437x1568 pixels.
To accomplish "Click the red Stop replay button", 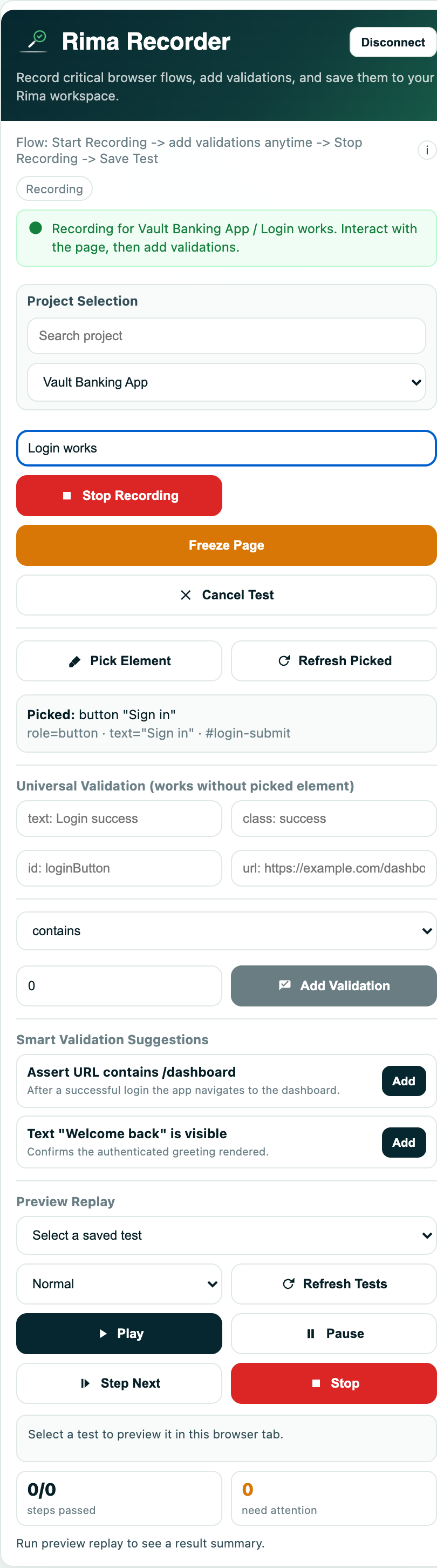I will (x=333, y=1383).
